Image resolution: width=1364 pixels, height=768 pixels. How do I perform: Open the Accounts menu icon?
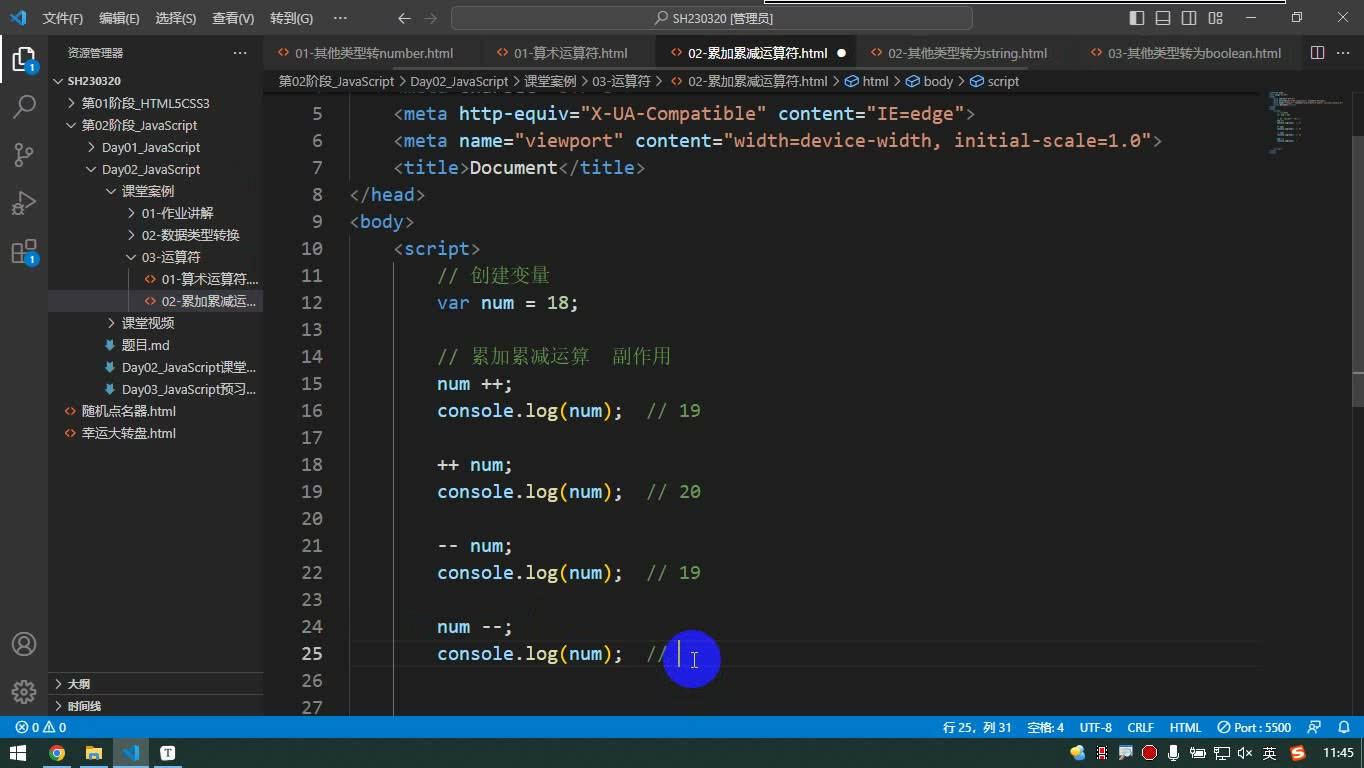point(24,644)
